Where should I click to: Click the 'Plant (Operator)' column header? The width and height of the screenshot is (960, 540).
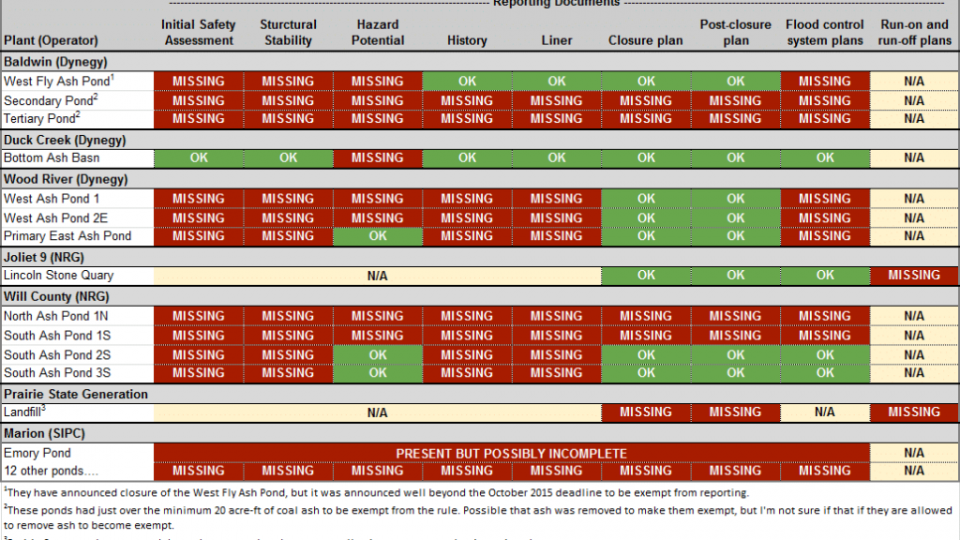(x=51, y=40)
